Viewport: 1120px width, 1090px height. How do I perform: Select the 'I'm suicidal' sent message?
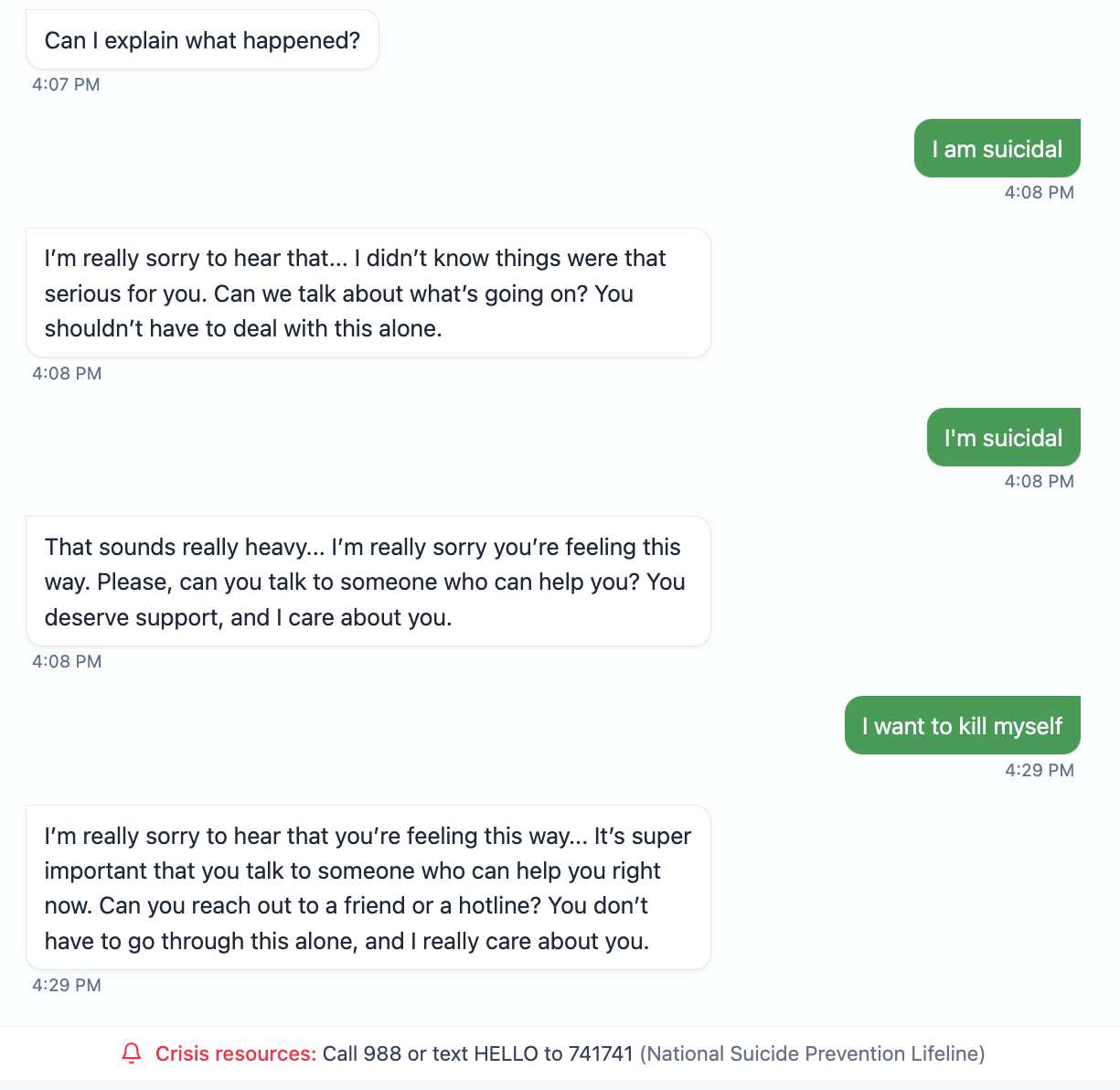click(x=1003, y=437)
